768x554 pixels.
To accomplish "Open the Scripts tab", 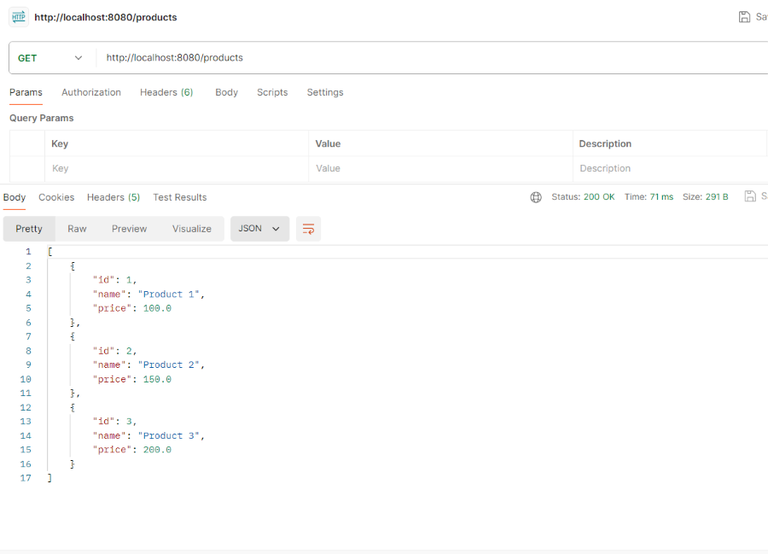I will point(272,92).
